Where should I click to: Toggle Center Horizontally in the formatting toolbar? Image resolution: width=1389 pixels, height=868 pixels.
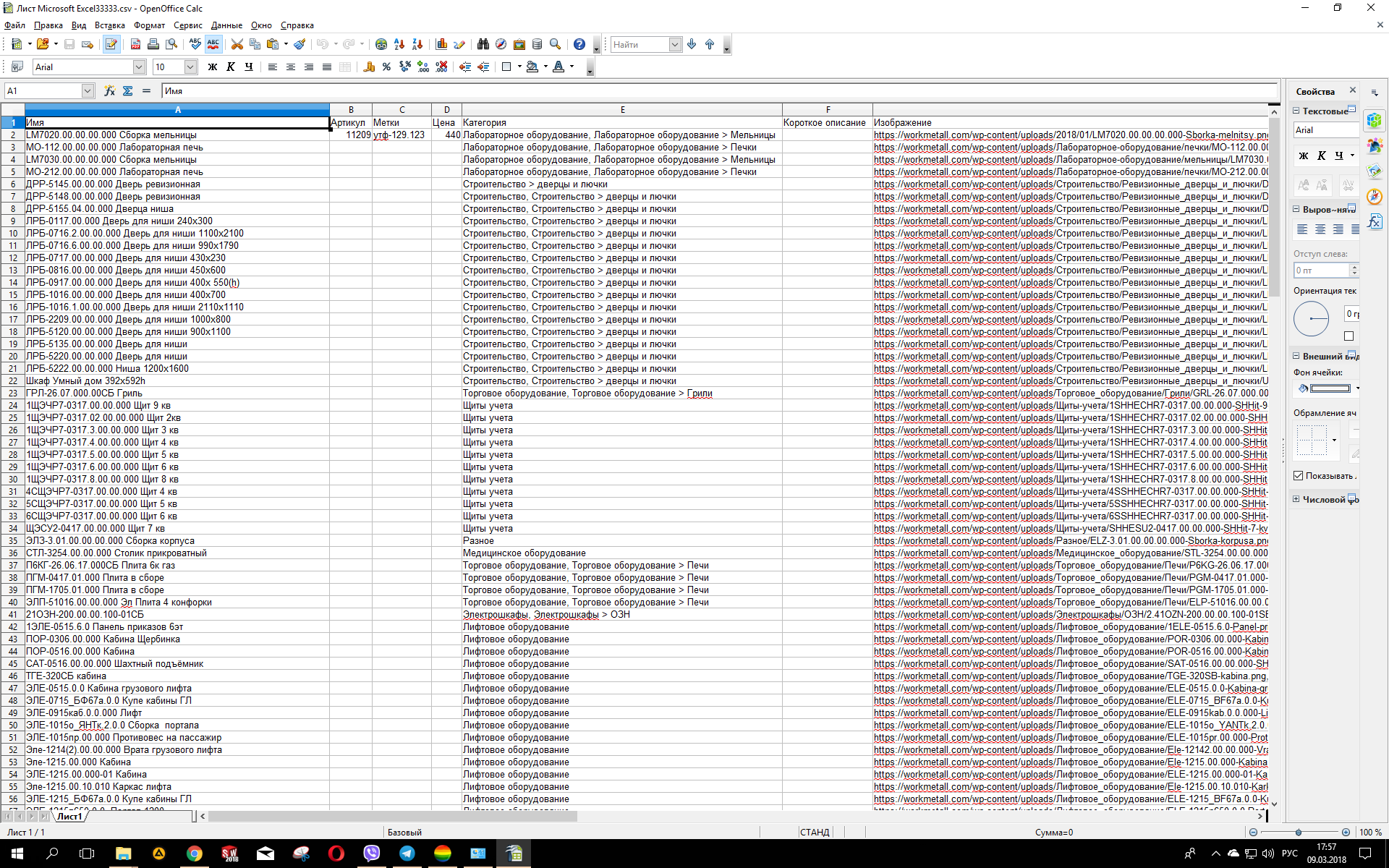[291, 67]
